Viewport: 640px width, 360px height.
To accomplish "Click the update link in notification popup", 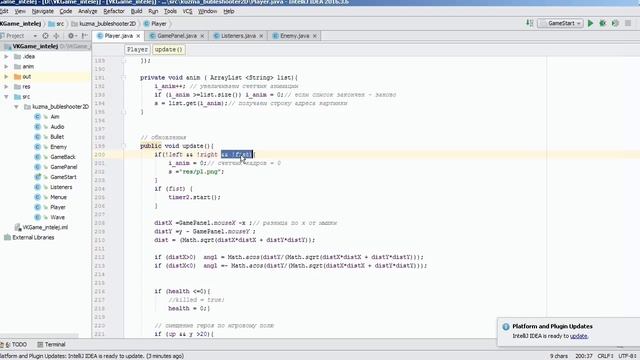I will pos(579,336).
